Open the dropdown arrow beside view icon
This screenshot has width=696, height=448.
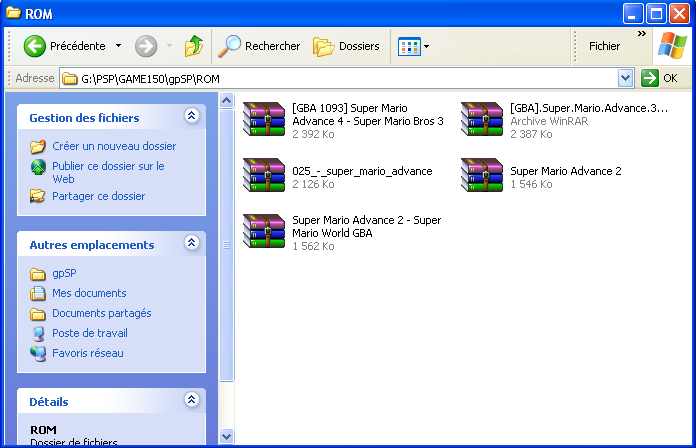(x=427, y=46)
